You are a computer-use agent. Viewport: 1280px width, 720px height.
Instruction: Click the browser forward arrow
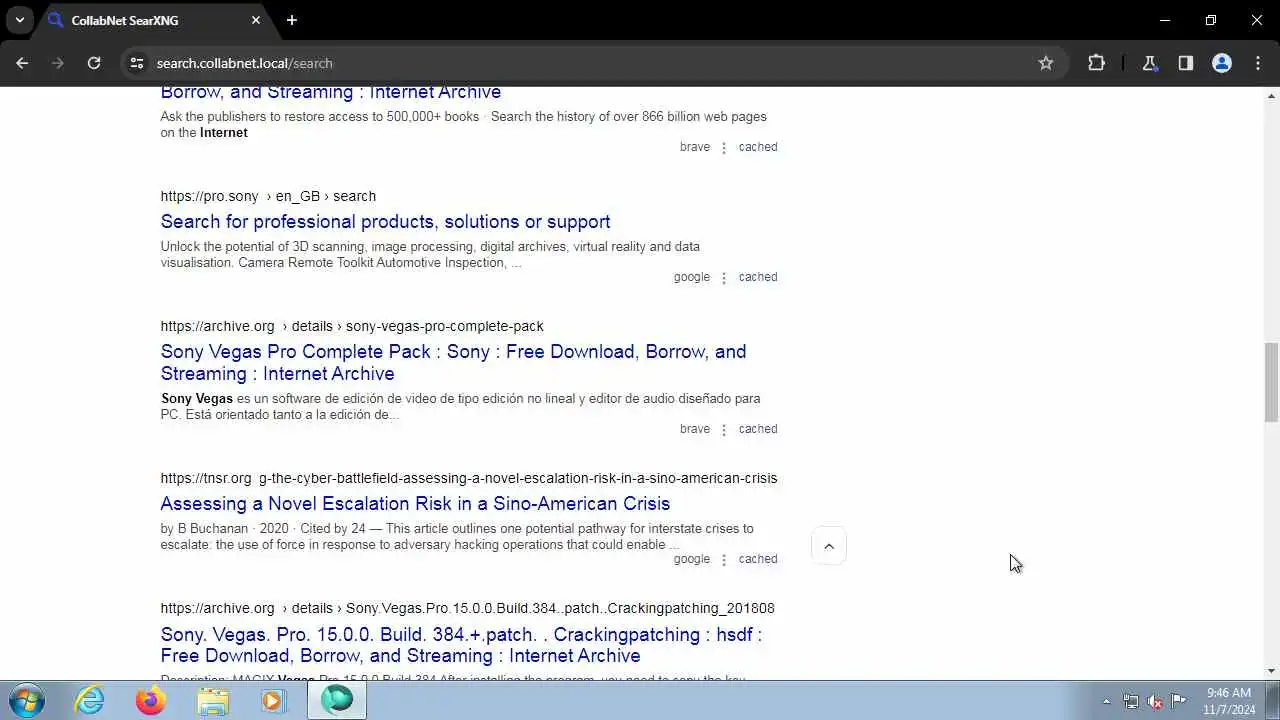(58, 63)
